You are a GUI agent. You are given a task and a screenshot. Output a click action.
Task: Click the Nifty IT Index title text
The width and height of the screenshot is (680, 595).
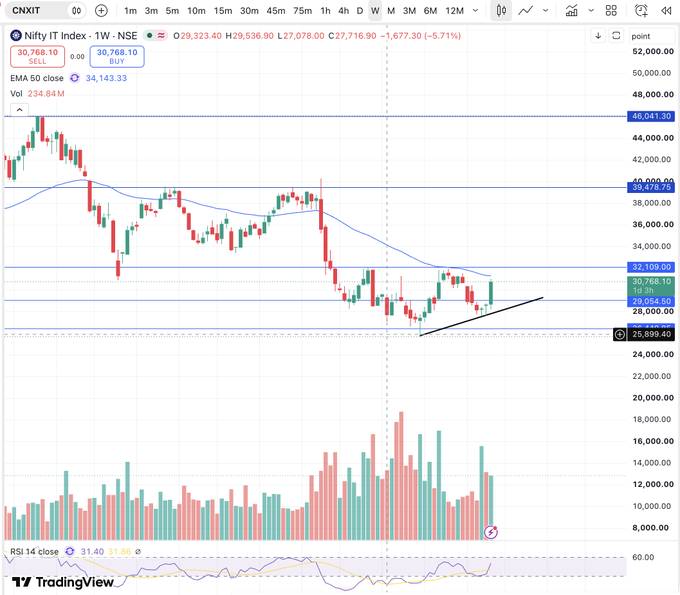click(81, 36)
